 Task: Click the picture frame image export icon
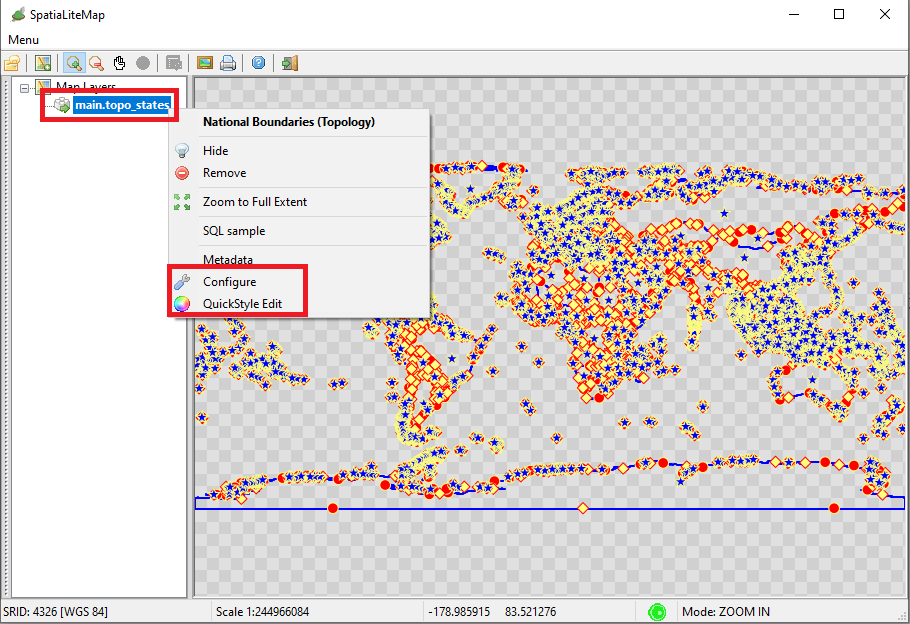click(x=204, y=63)
